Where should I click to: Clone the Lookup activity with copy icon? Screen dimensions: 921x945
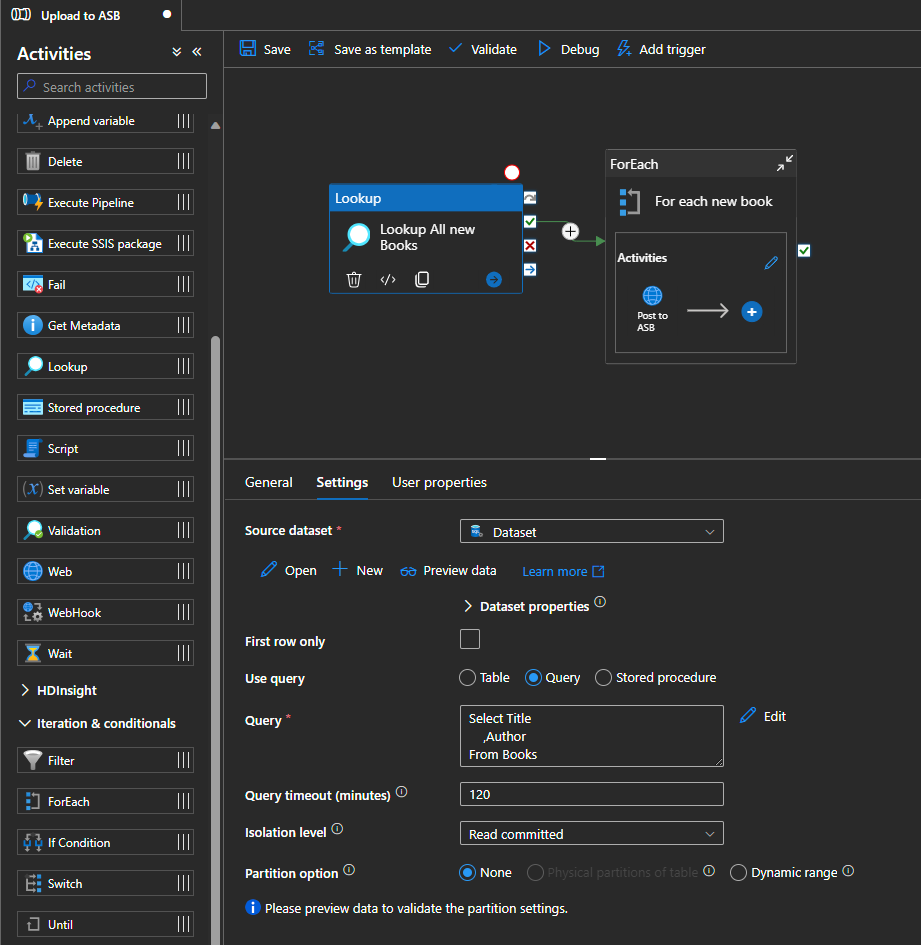422,280
